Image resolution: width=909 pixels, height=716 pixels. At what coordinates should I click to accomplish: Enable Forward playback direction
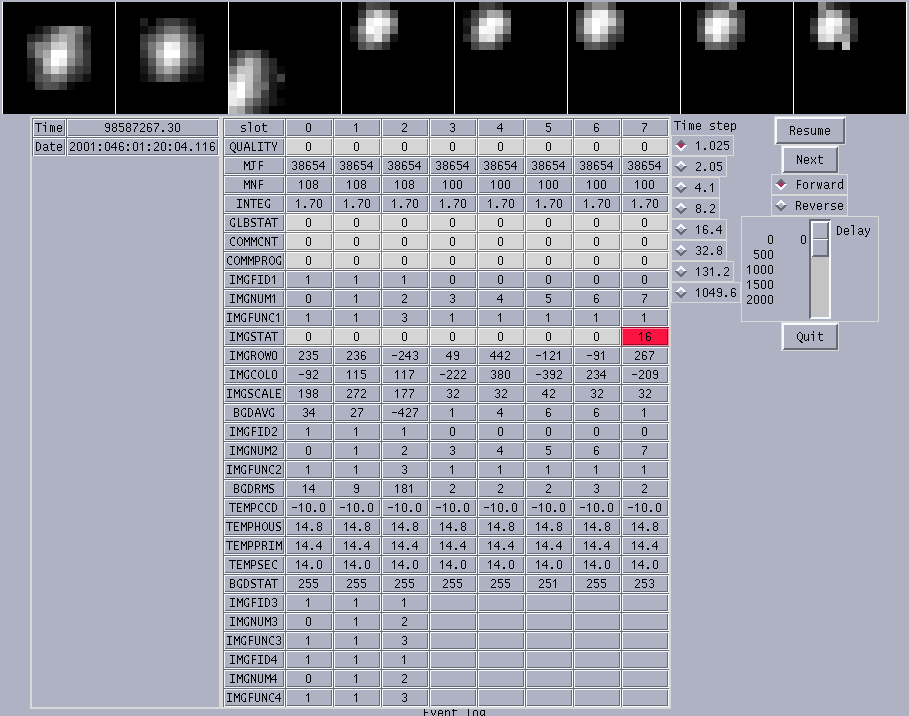coord(809,184)
